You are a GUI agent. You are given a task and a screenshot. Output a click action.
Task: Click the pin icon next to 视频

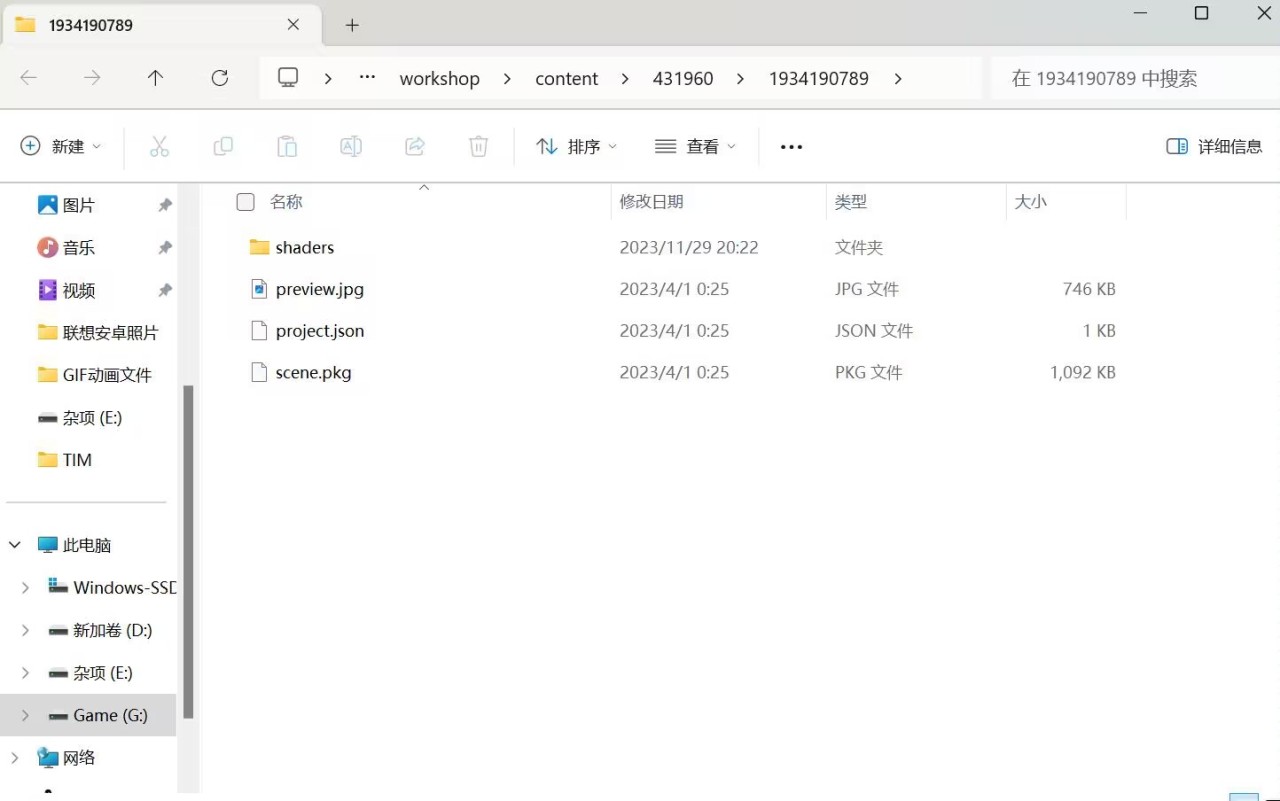[165, 291]
